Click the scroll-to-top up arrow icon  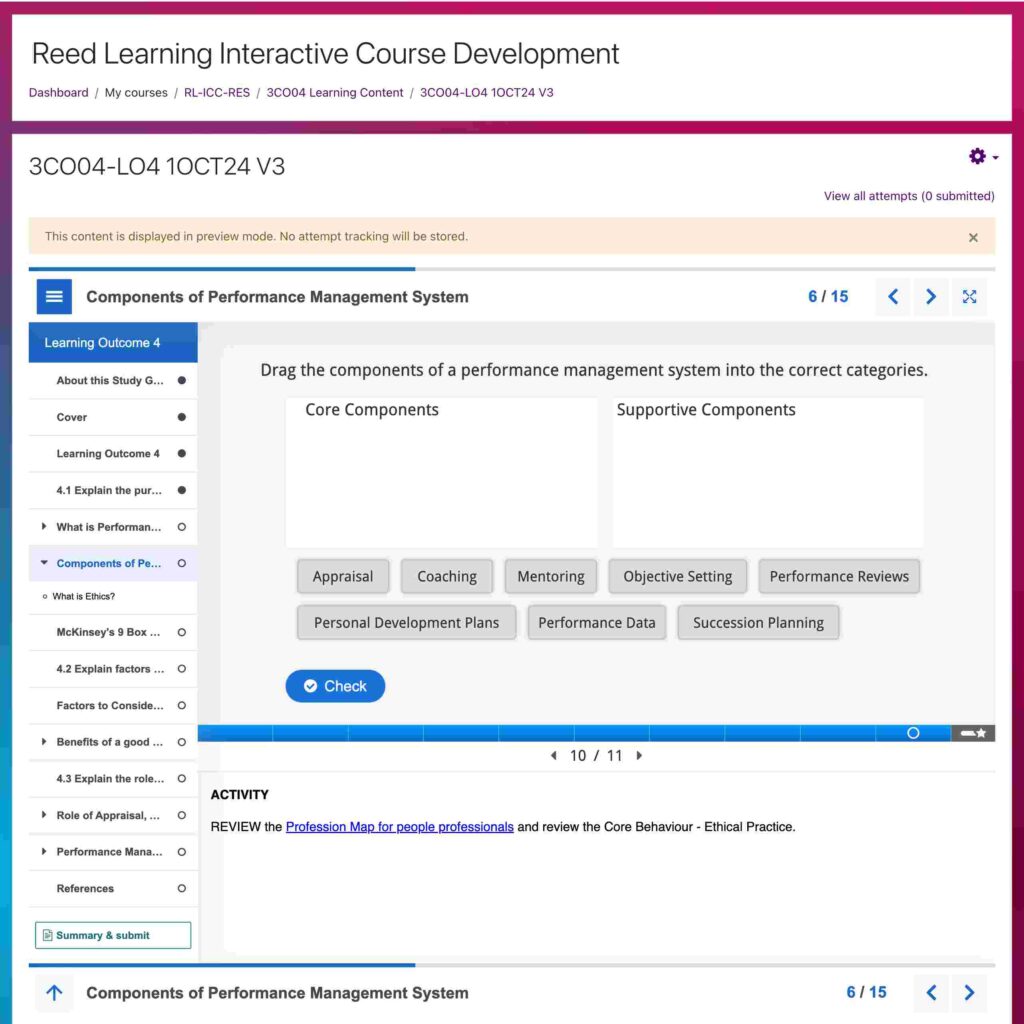pyautogui.click(x=54, y=993)
